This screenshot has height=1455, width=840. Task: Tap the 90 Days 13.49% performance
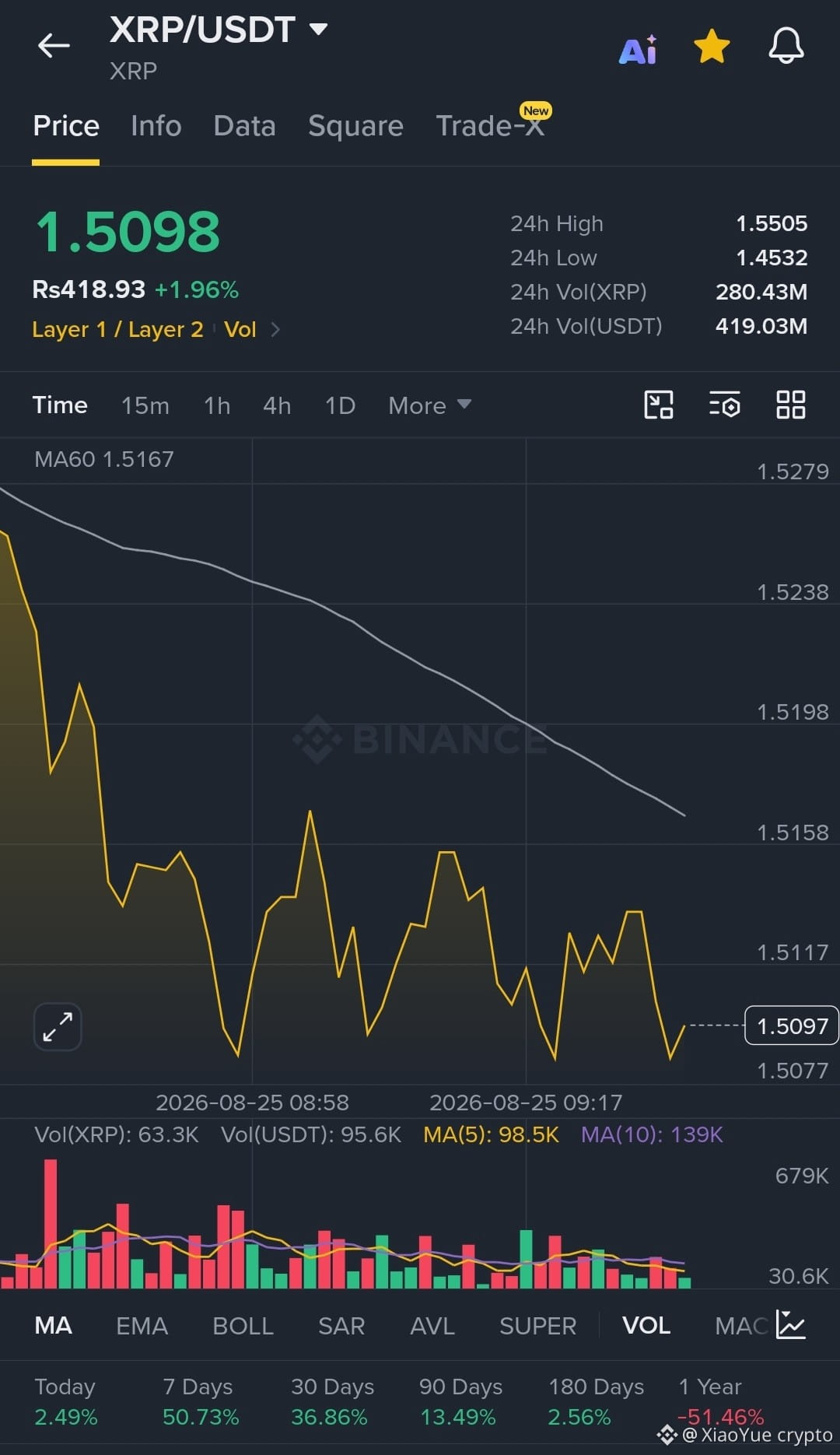(460, 1401)
